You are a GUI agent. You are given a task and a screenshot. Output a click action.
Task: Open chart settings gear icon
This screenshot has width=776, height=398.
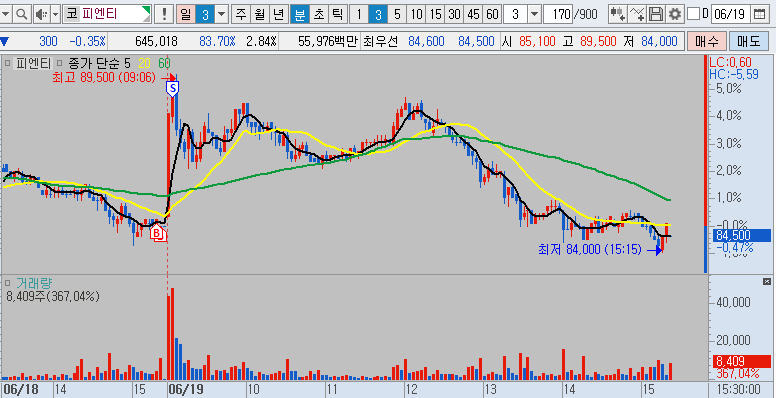(675, 14)
